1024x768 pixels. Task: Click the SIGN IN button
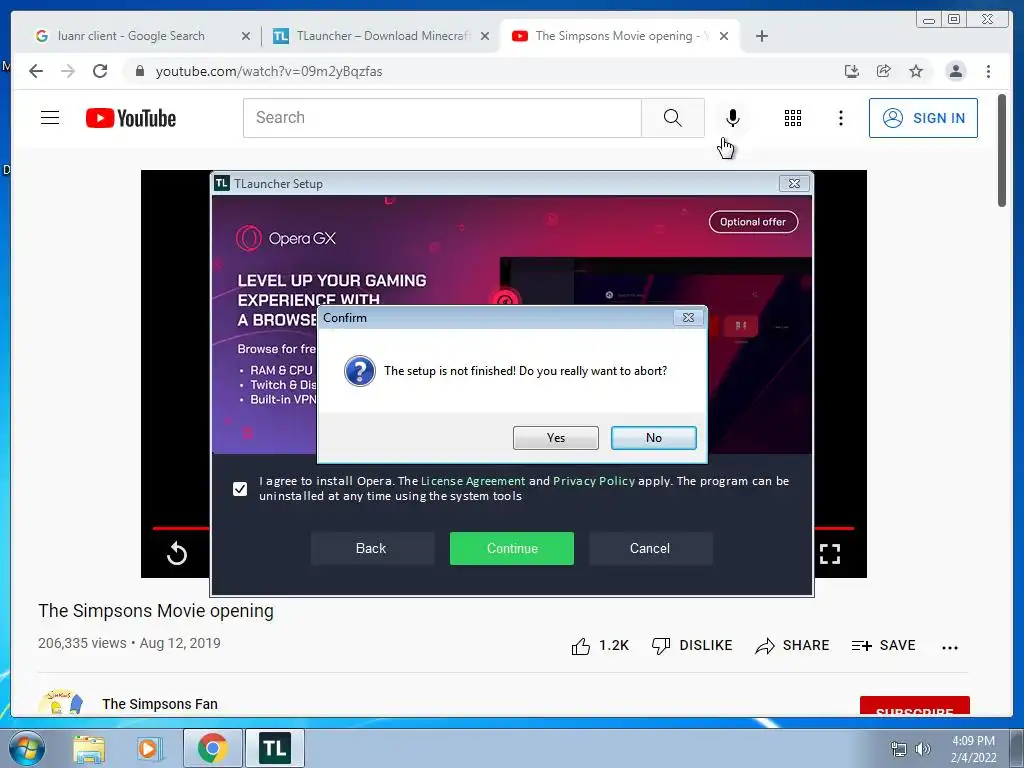click(923, 118)
